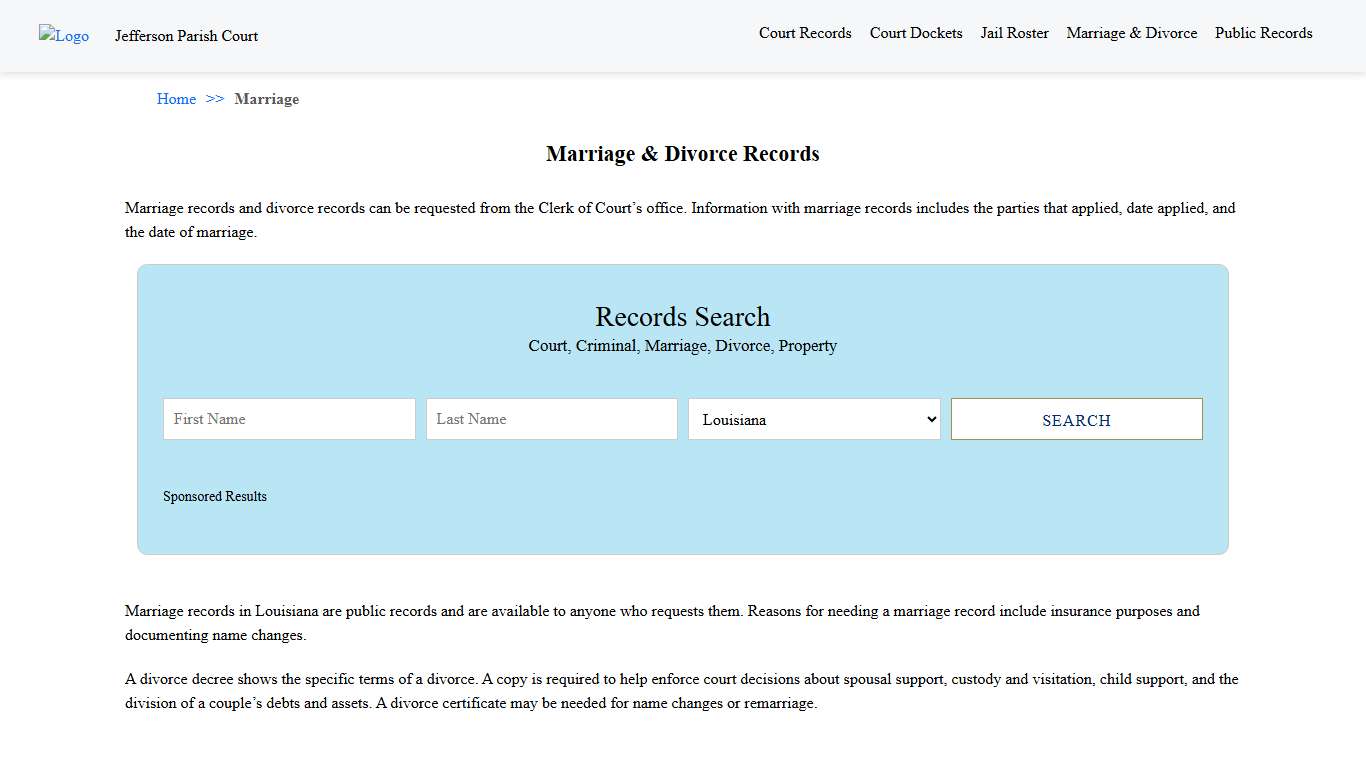Click the Records Search heading
This screenshot has height=768, width=1366.
click(x=683, y=317)
